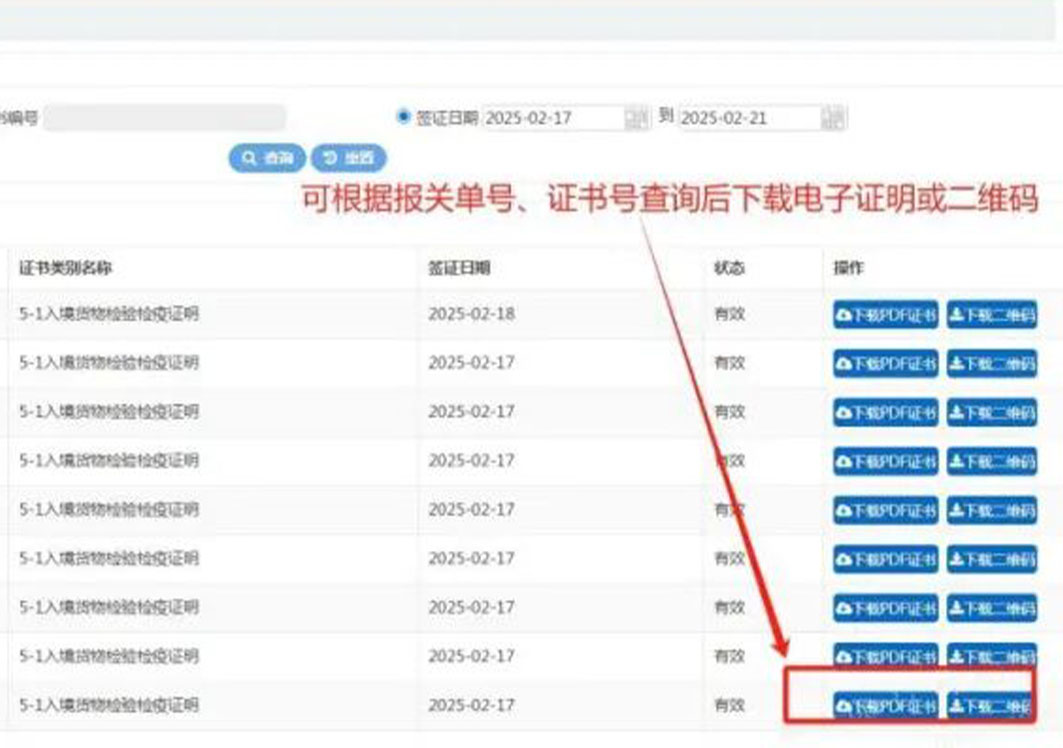Click the 查询 search button
Screen dimensions: 1063x748
tap(268, 157)
